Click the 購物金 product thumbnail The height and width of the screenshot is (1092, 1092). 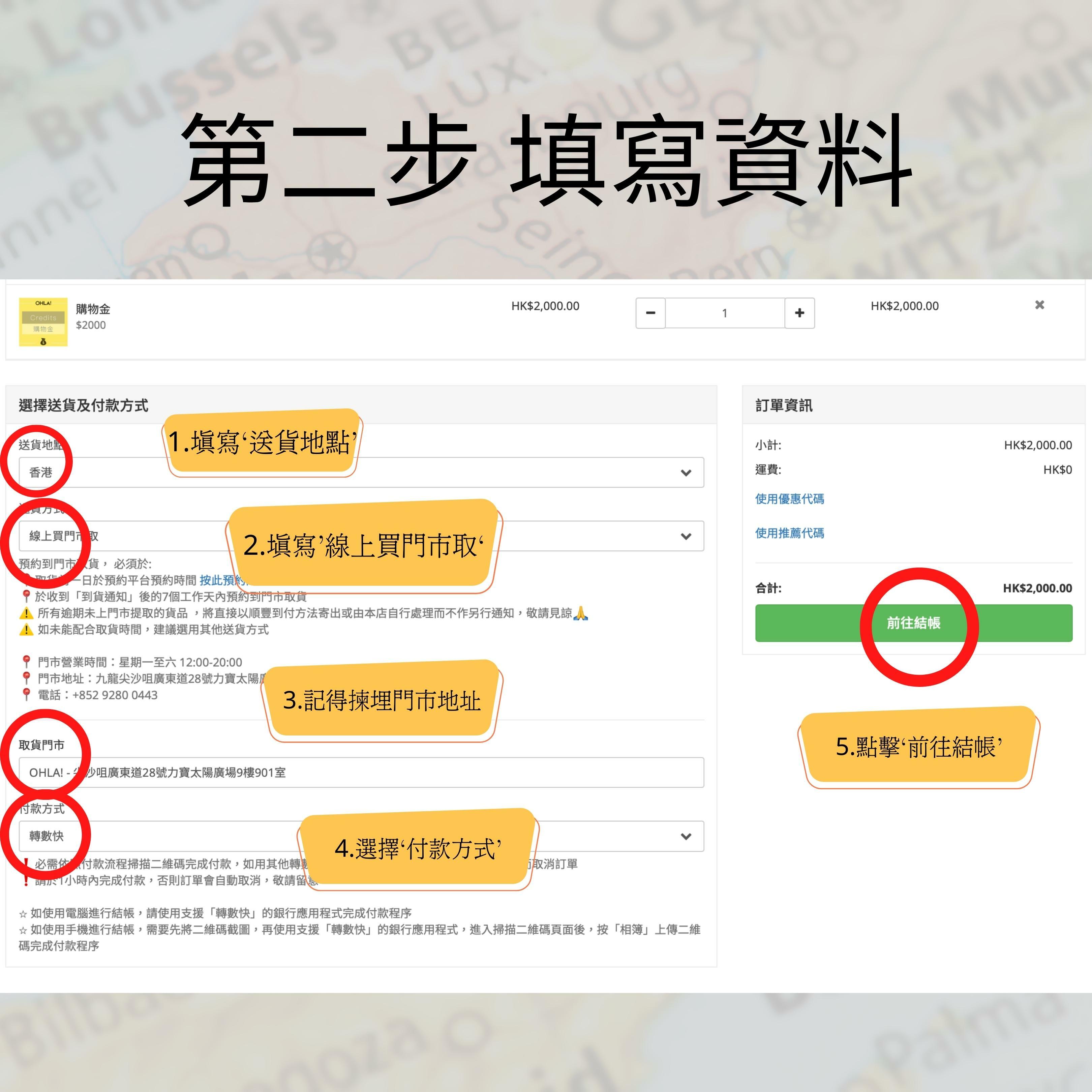tap(43, 322)
